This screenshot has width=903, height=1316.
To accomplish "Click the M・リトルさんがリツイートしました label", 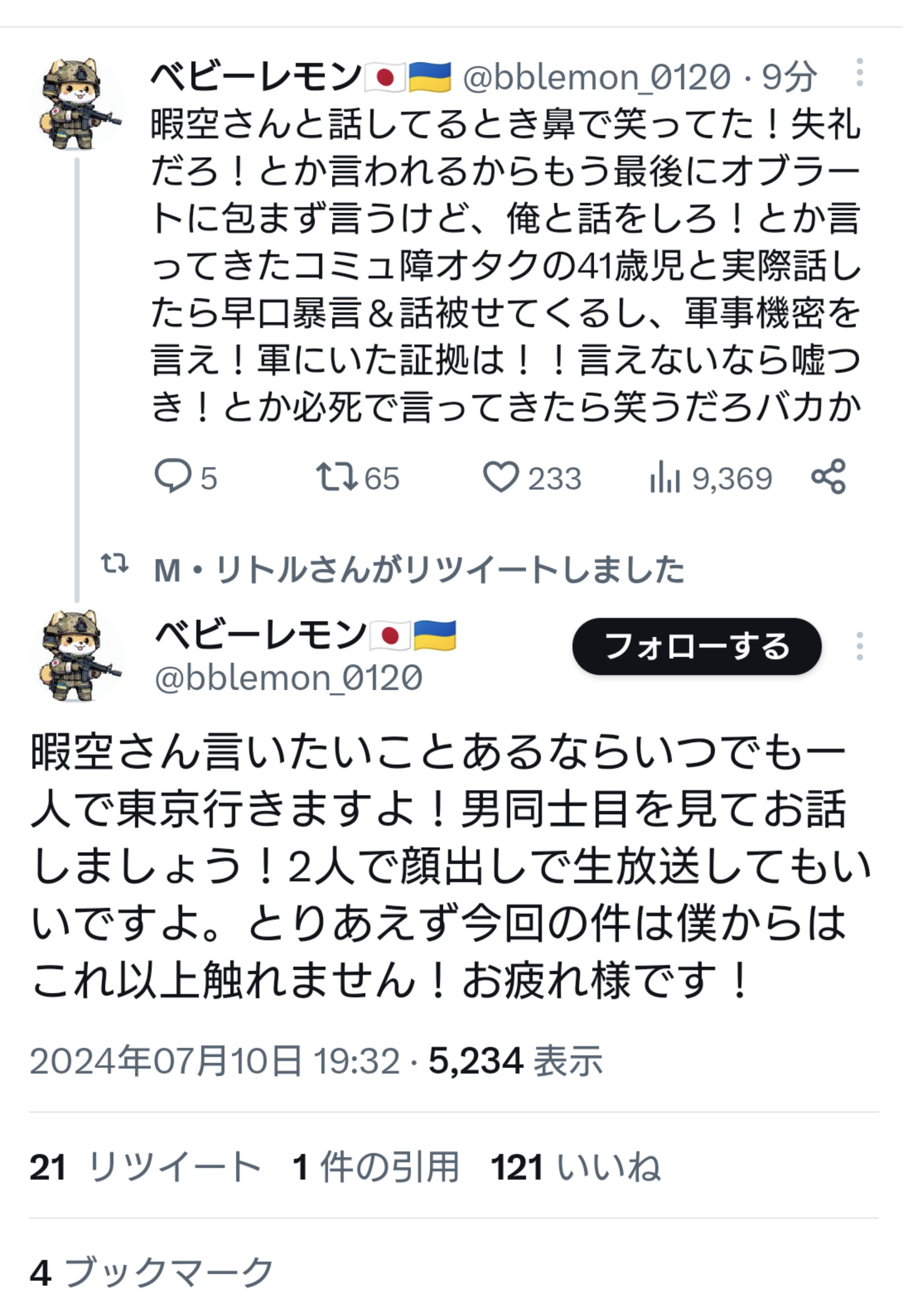I will pos(420,569).
